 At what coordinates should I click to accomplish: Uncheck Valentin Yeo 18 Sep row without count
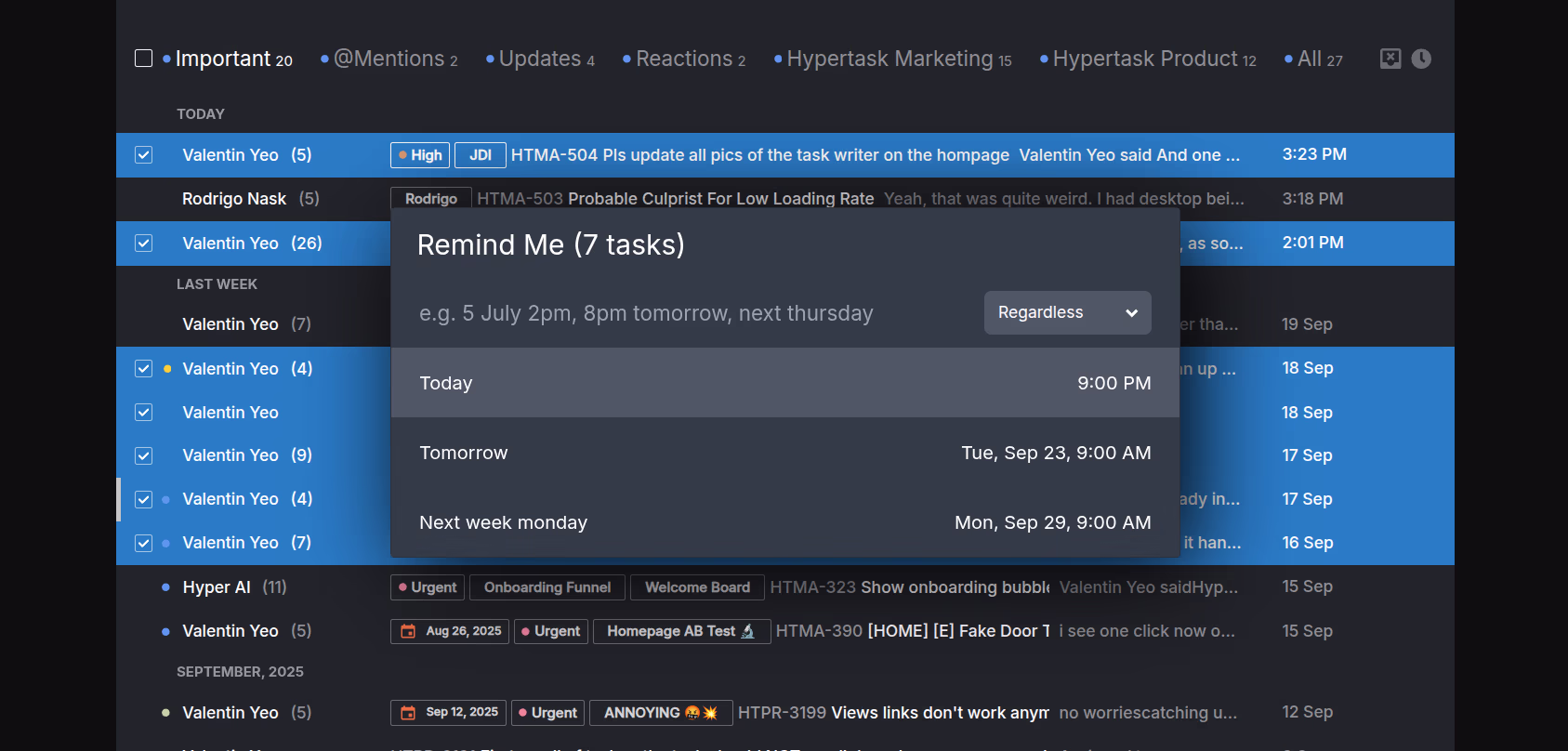pyautogui.click(x=143, y=413)
